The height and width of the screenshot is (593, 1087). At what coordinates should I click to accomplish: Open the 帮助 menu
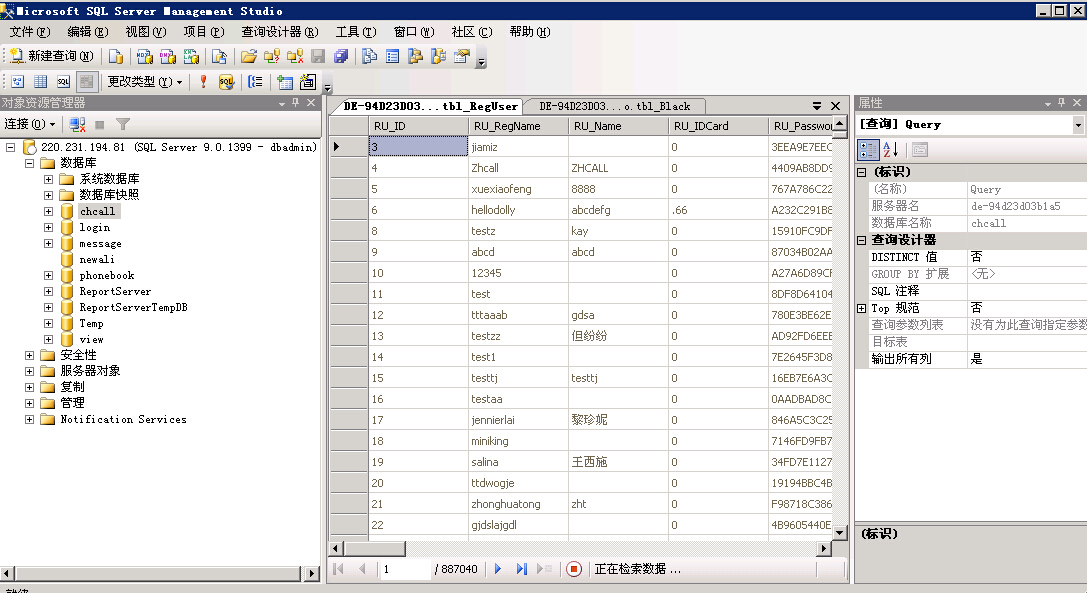click(530, 32)
